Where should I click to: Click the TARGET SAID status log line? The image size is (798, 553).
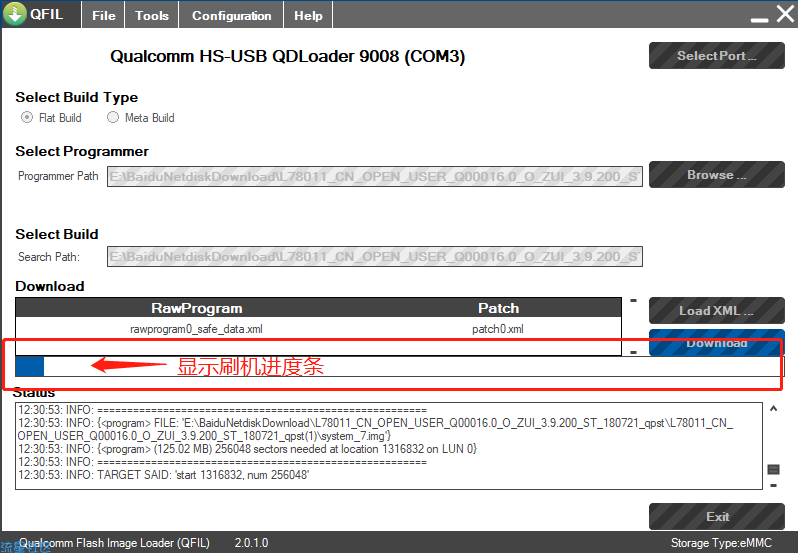point(163,475)
